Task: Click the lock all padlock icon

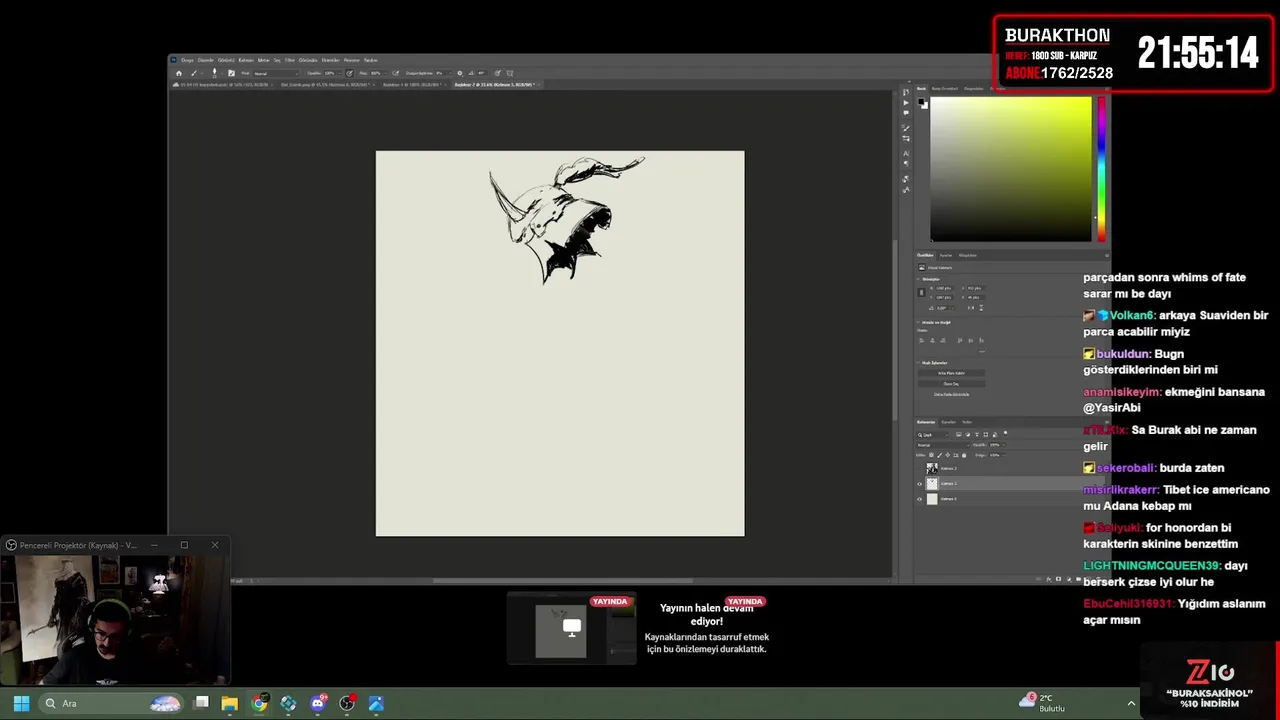Action: [x=964, y=455]
